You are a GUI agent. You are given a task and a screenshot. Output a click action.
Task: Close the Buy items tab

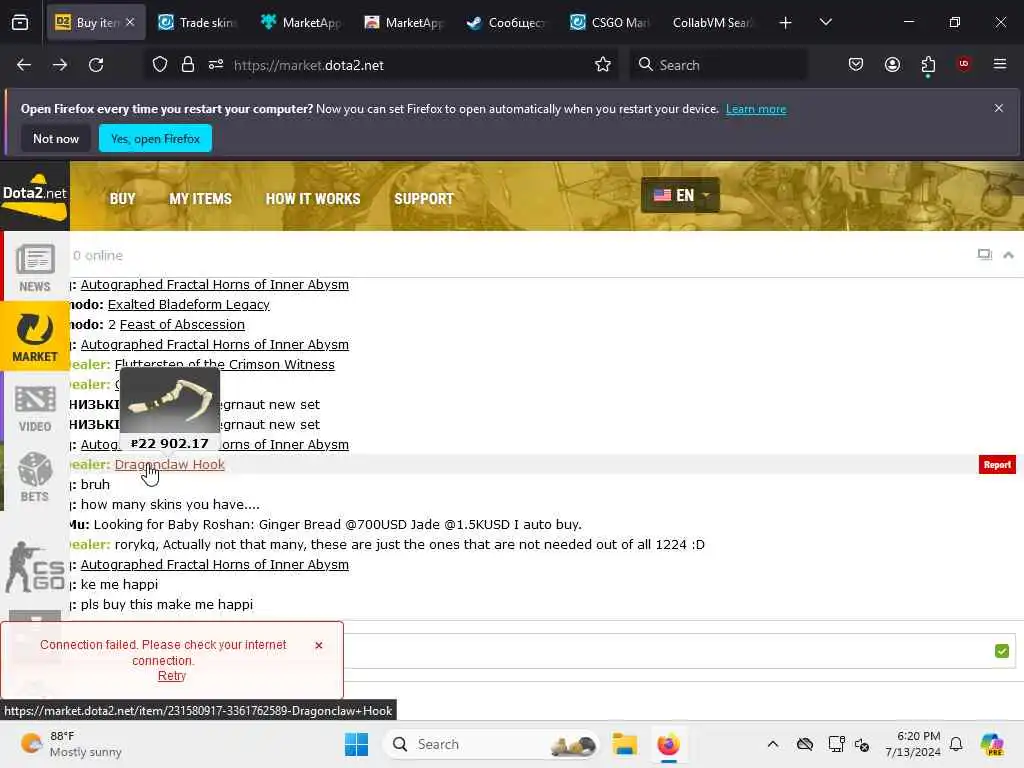130,22
